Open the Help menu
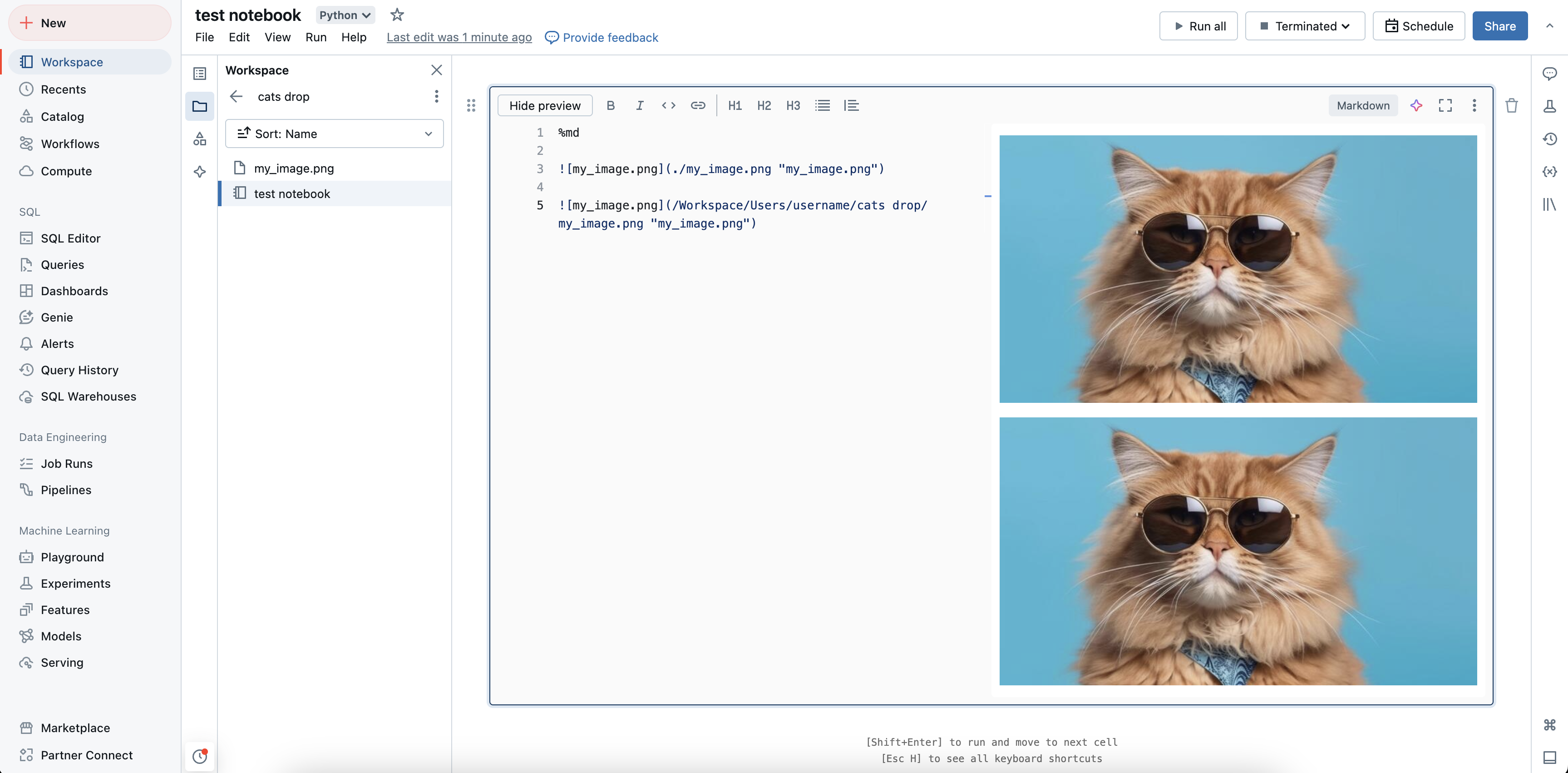Screen dimensions: 1568x773 353,37
